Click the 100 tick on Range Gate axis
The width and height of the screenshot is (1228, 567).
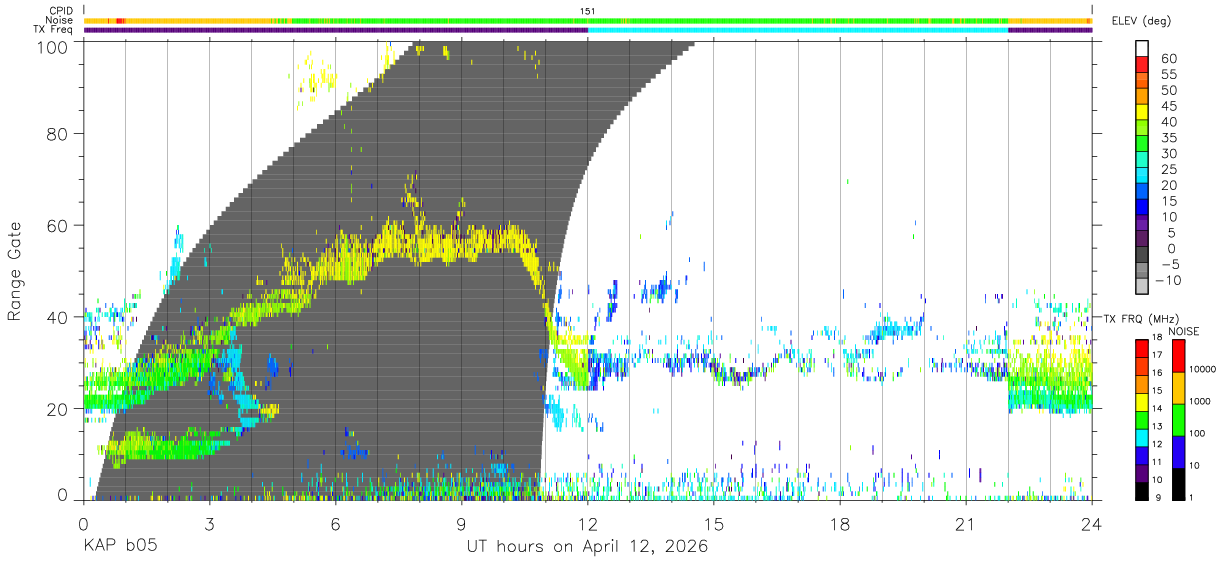click(53, 46)
